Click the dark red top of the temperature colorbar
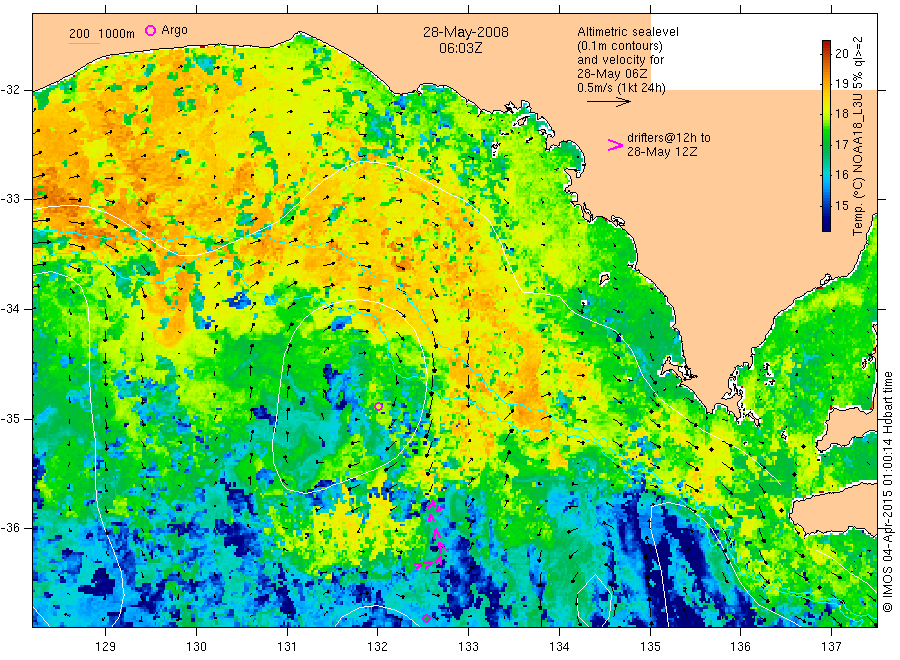The width and height of the screenshot is (900, 660). 827,44
